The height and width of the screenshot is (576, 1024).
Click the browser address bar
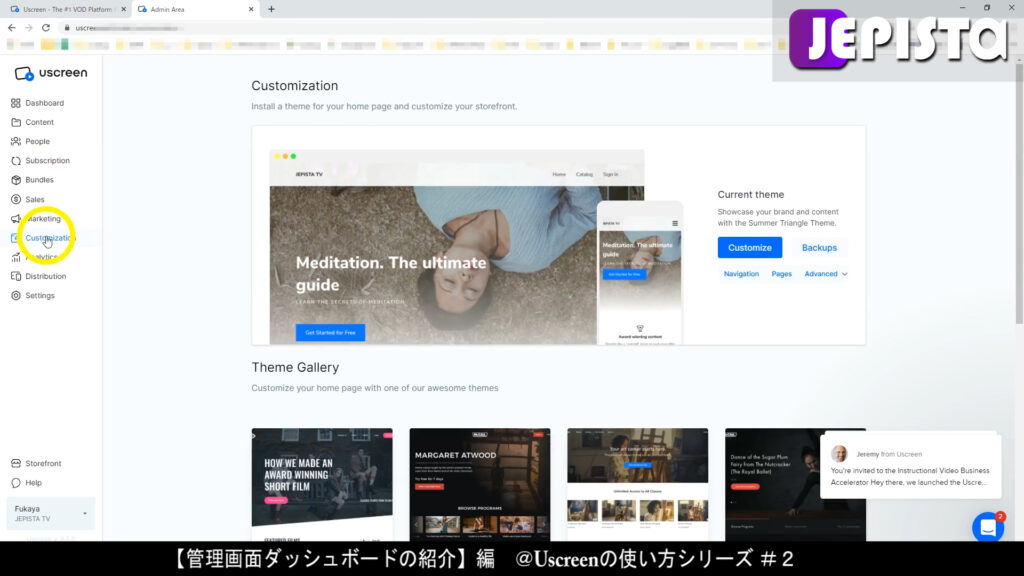(x=418, y=27)
